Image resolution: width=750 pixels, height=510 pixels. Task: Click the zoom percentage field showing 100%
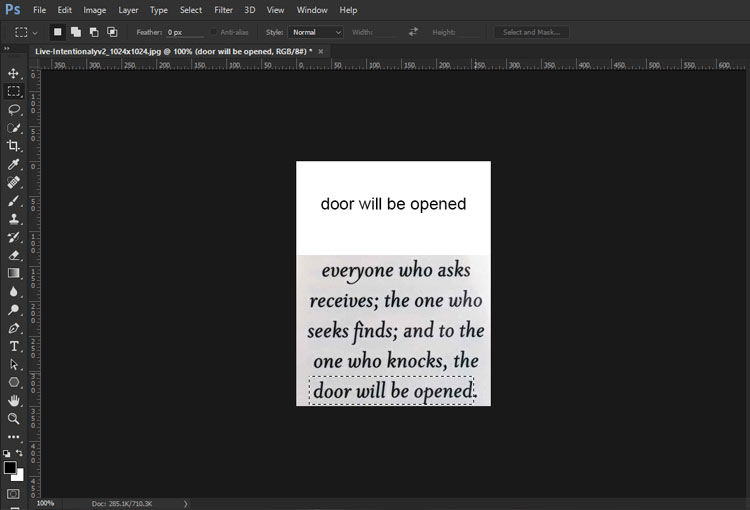(x=45, y=503)
